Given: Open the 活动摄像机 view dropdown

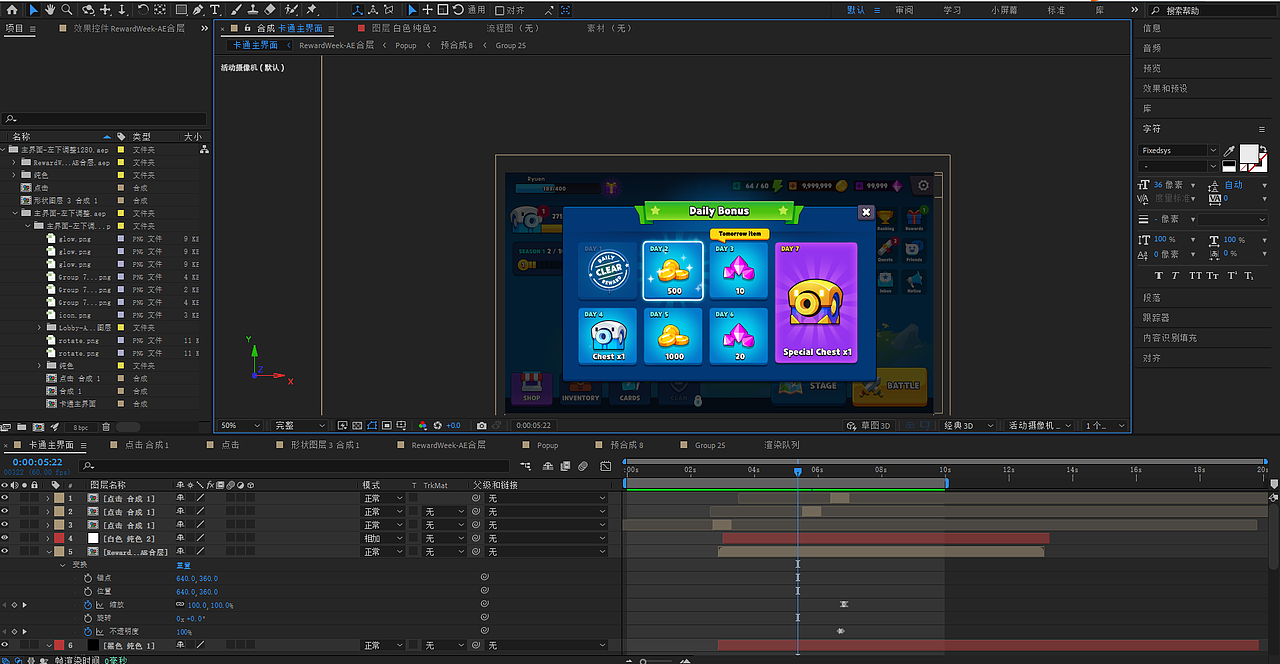Looking at the screenshot, I should pyautogui.click(x=1042, y=425).
